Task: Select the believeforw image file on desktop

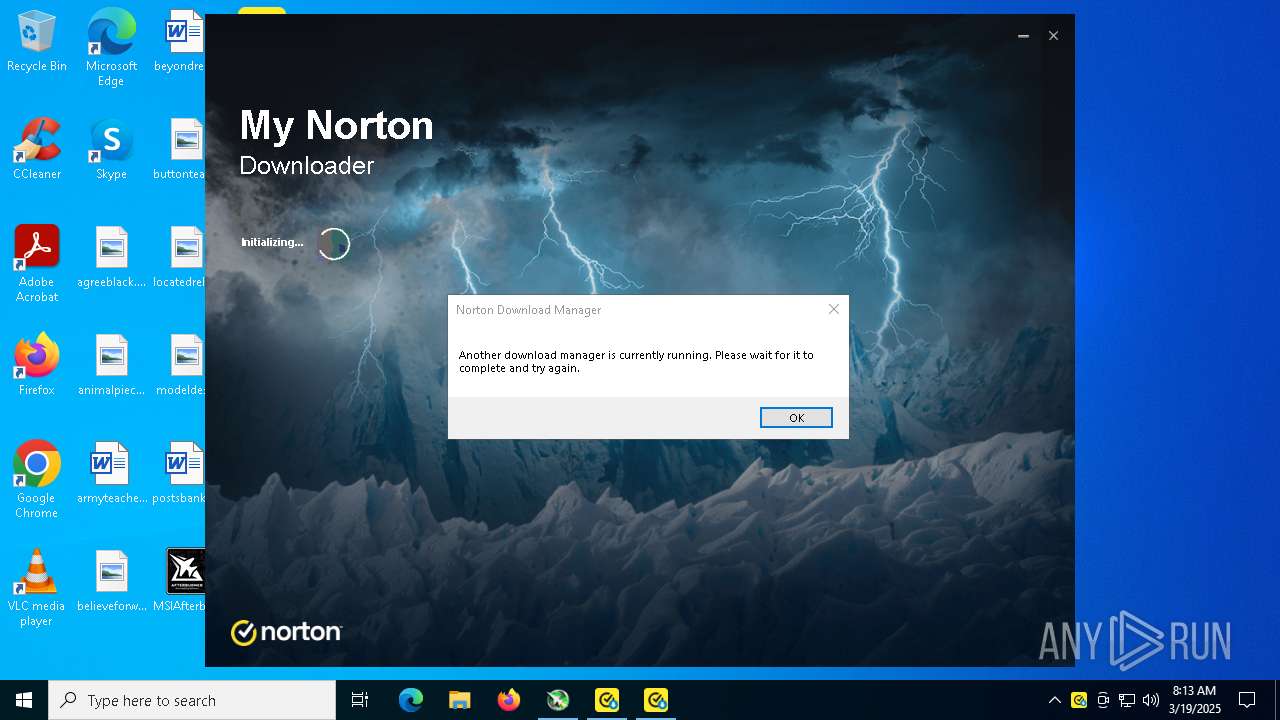Action: (111, 582)
